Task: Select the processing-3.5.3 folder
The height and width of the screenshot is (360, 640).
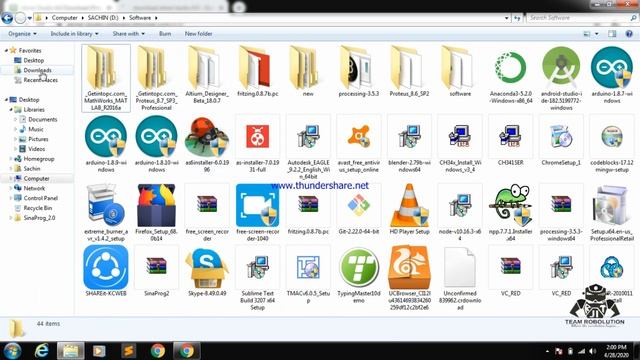Action: tap(358, 71)
